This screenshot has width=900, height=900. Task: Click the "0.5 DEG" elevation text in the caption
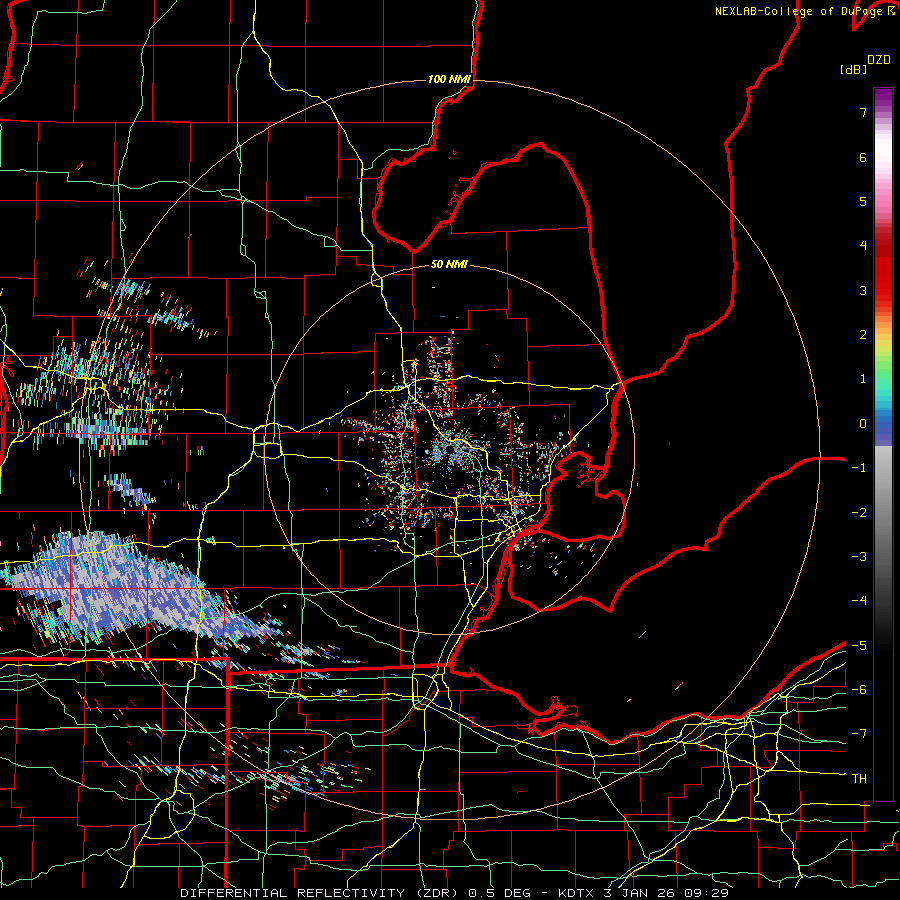[x=498, y=893]
